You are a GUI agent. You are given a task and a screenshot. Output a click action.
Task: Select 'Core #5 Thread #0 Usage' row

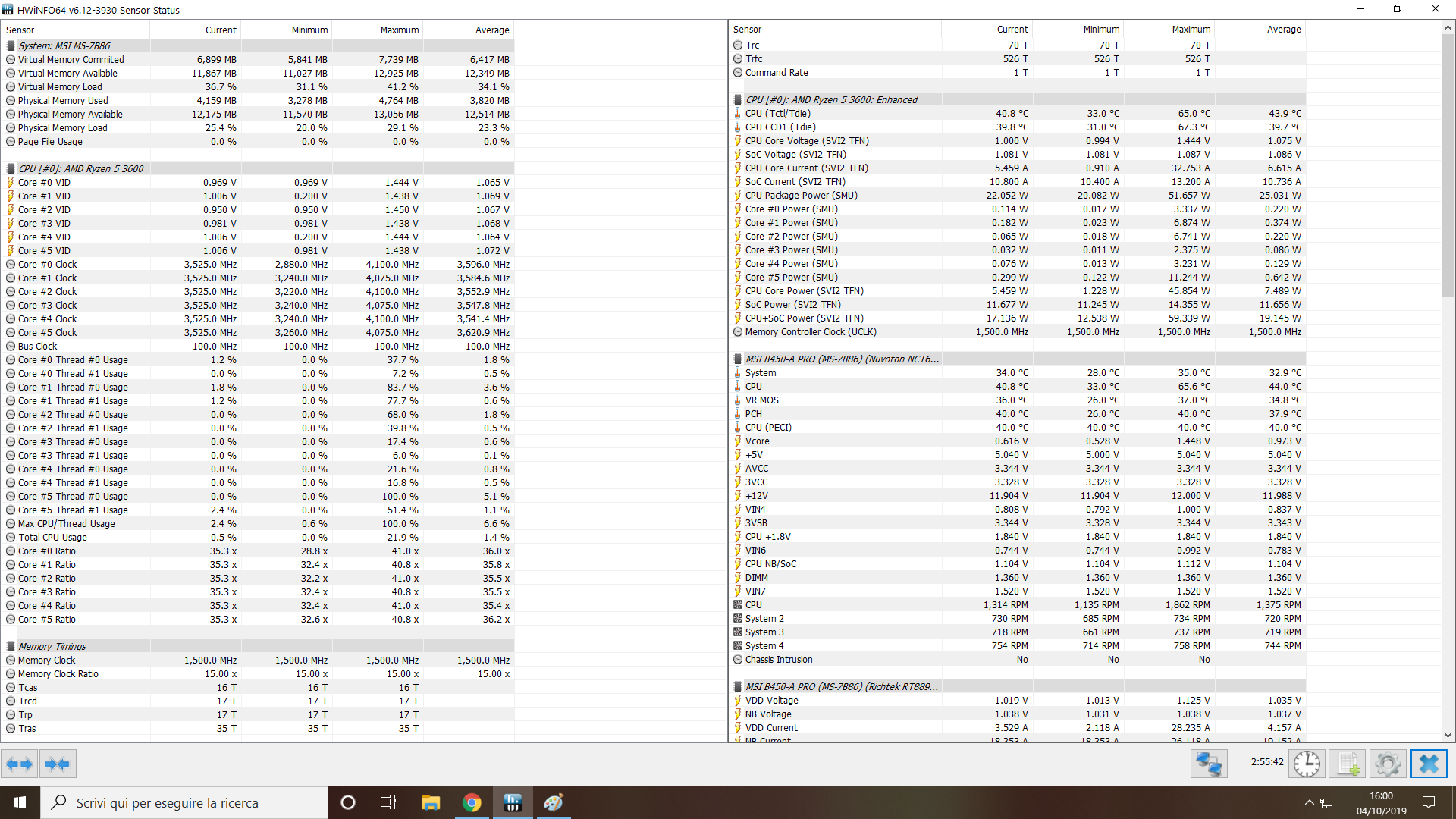click(x=258, y=497)
